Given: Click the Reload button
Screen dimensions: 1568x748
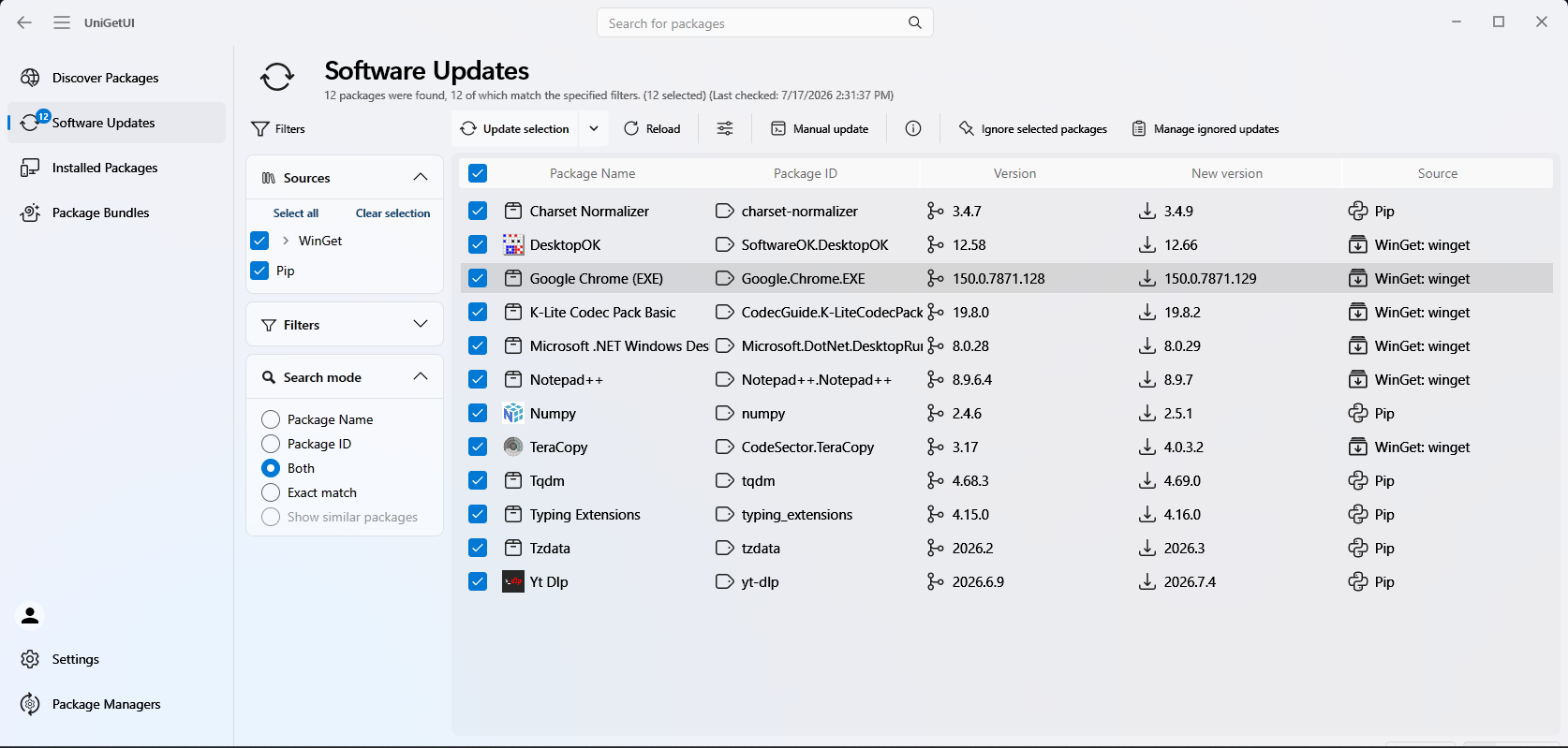Looking at the screenshot, I should click(x=653, y=128).
